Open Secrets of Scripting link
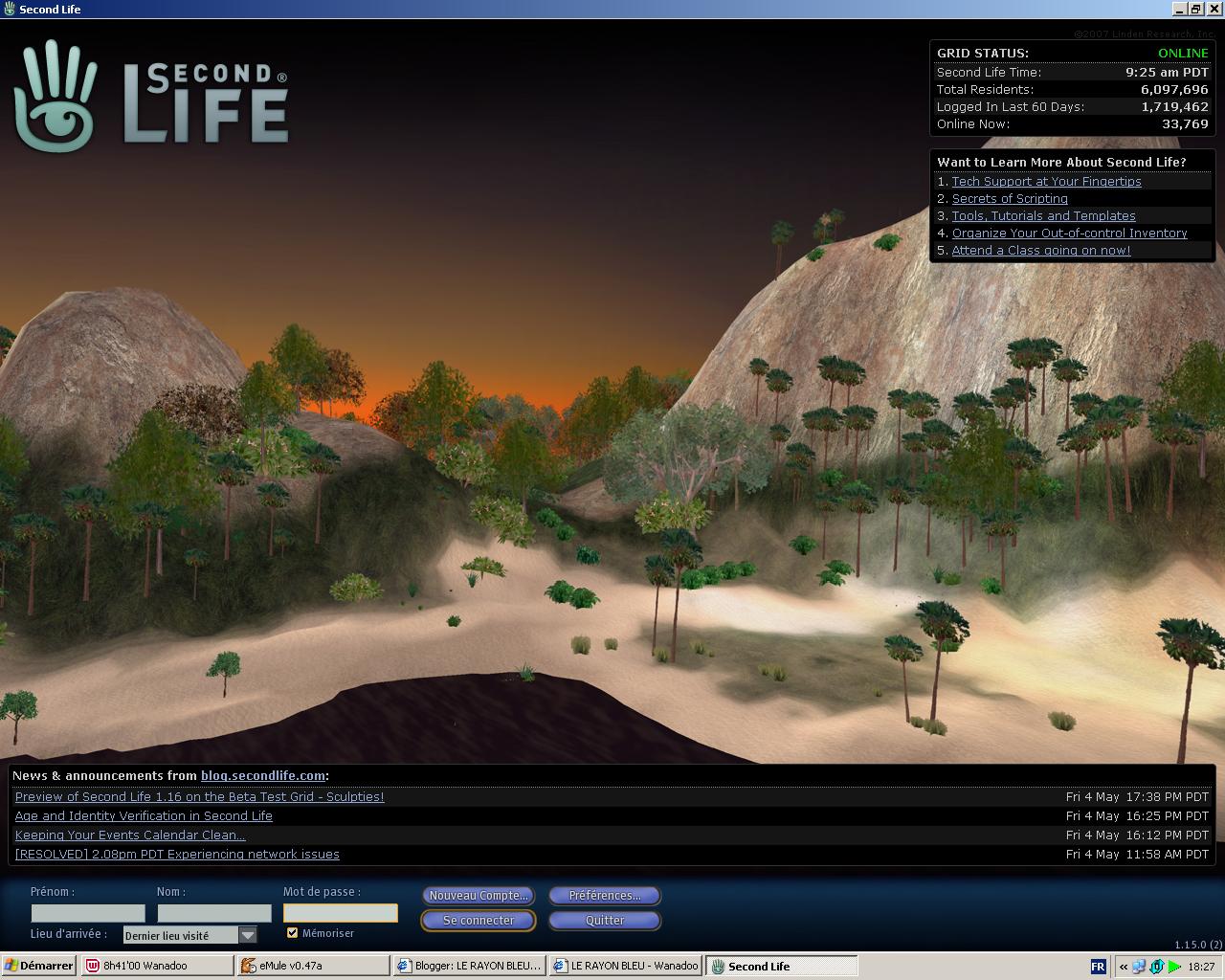This screenshot has width=1225, height=980. [1010, 199]
